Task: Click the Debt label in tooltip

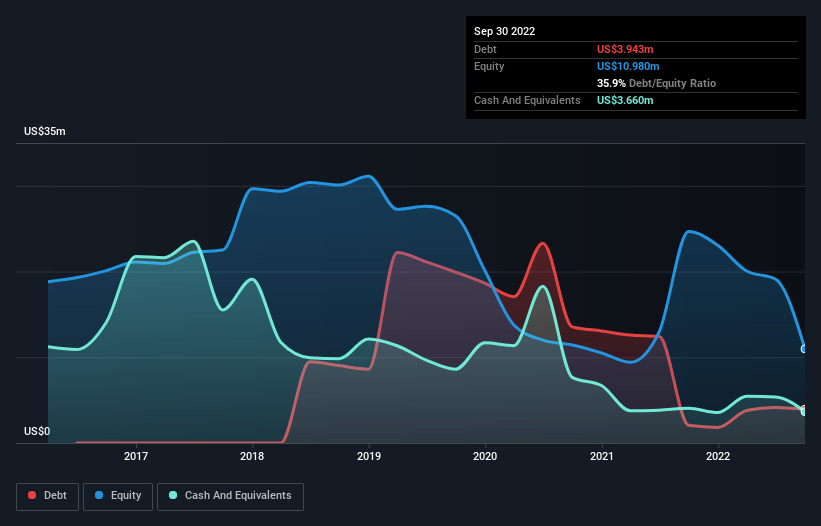Action: 485,49
